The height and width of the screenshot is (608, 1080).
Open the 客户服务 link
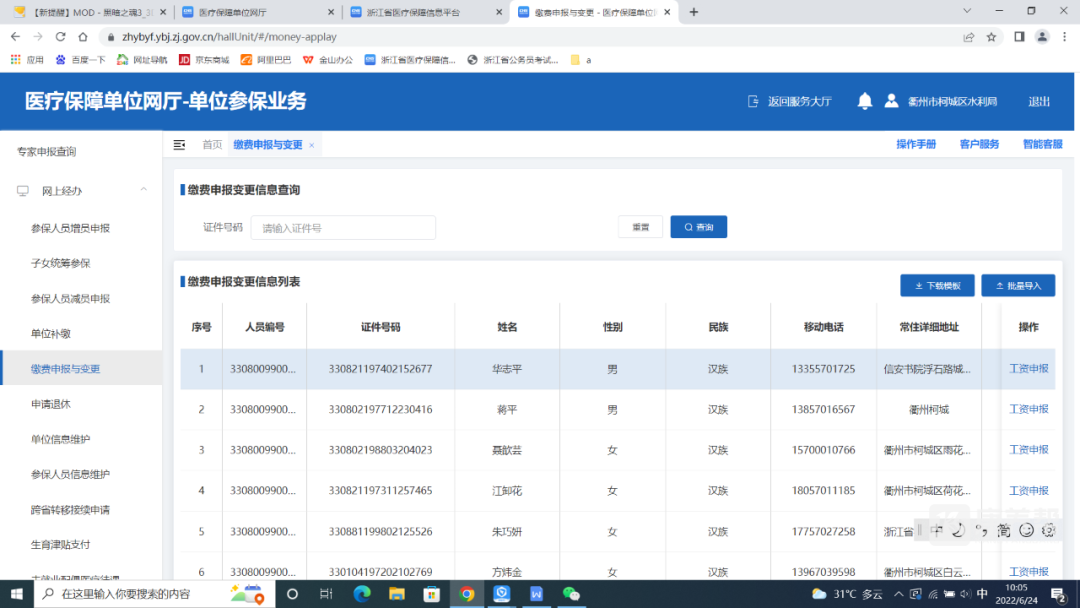979,144
